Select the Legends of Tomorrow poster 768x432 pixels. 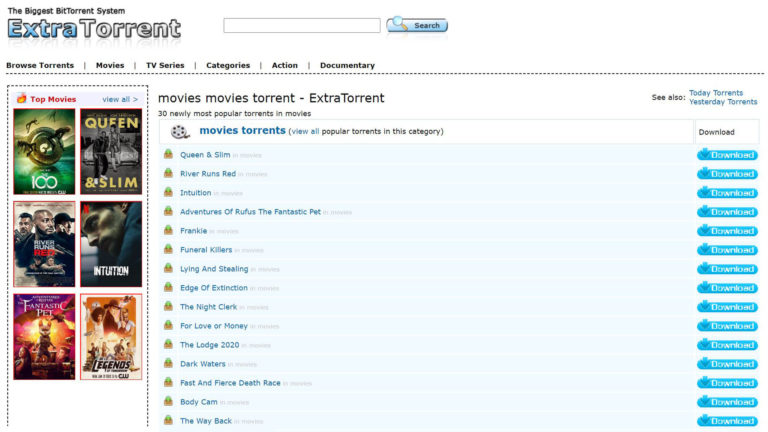pyautogui.click(x=111, y=337)
